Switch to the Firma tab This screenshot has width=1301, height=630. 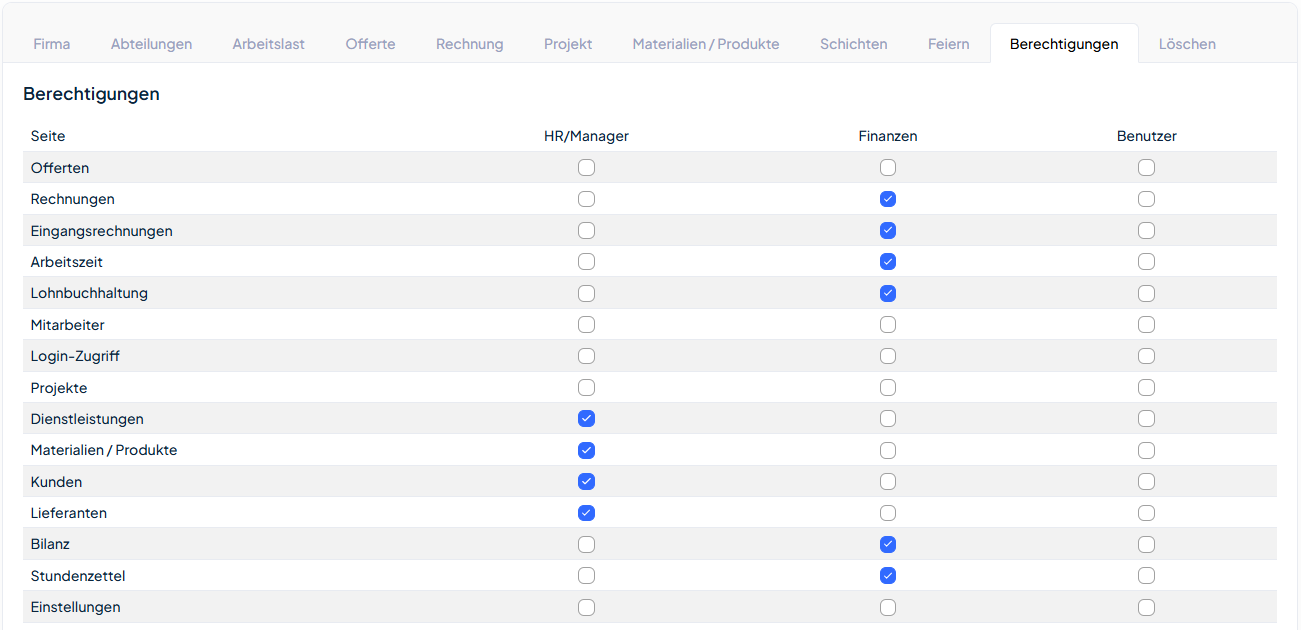point(52,44)
